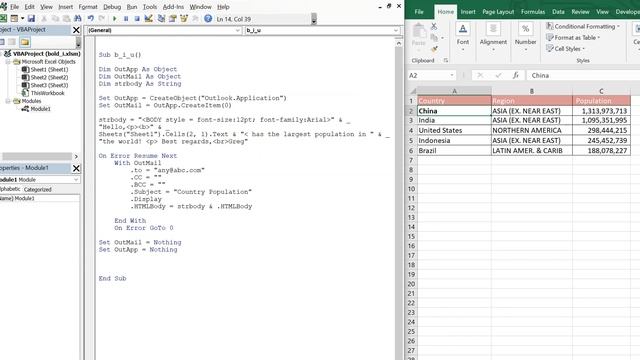Select Sheet2 (Sheet2) in project tree
Image resolution: width=640 pixels, height=360 pixels.
tap(49, 77)
